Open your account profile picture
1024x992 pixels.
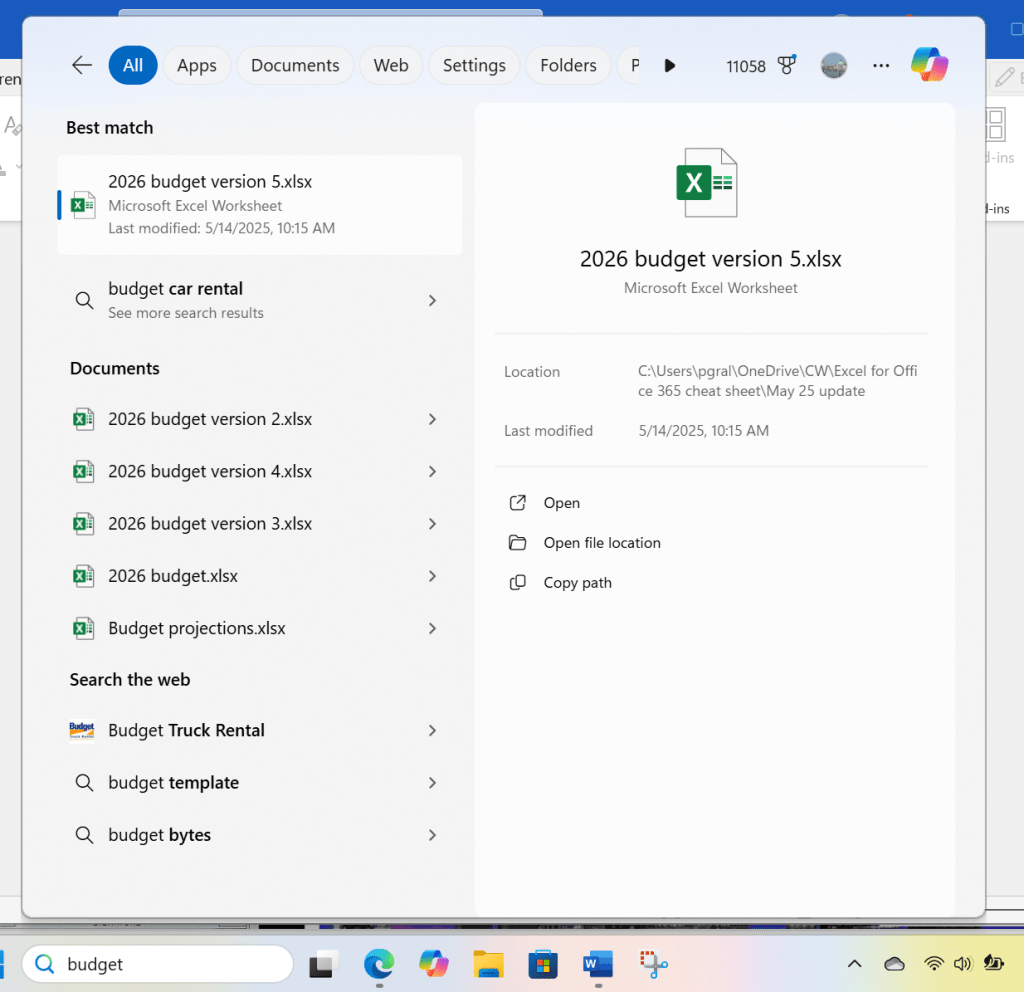(834, 65)
